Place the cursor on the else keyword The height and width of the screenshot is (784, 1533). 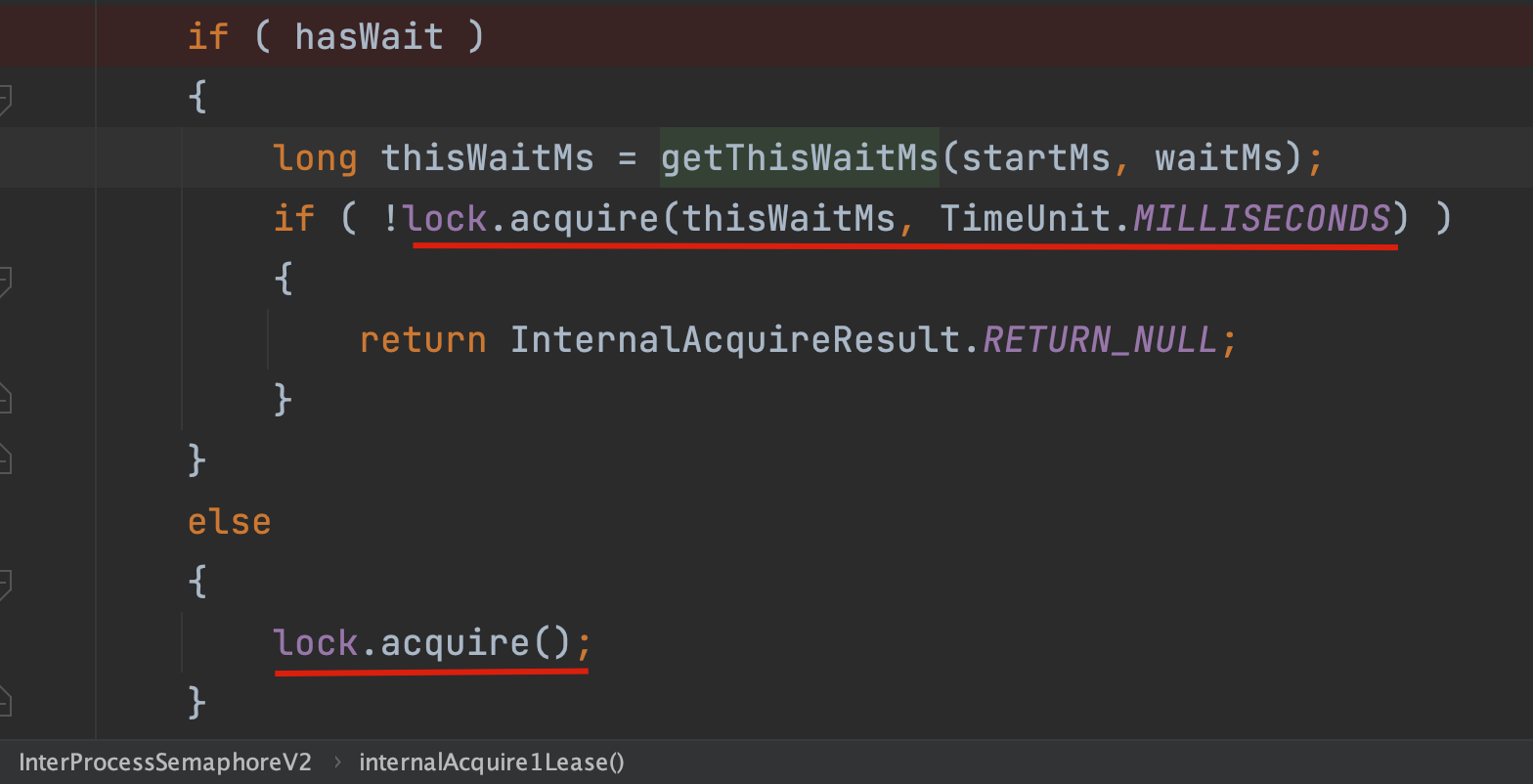click(x=229, y=521)
